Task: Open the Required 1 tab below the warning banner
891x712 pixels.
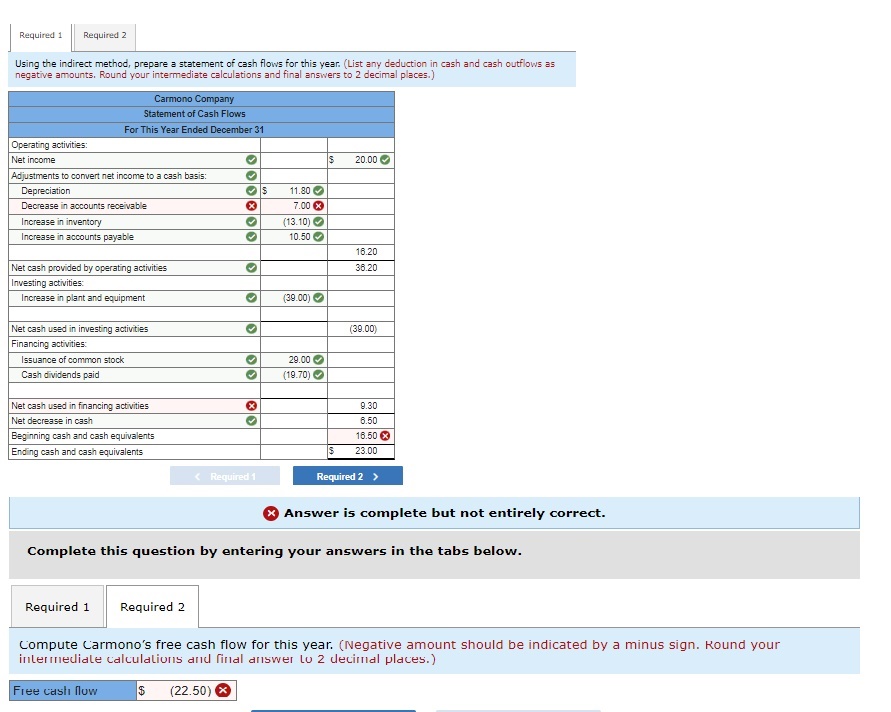Action: 57,606
